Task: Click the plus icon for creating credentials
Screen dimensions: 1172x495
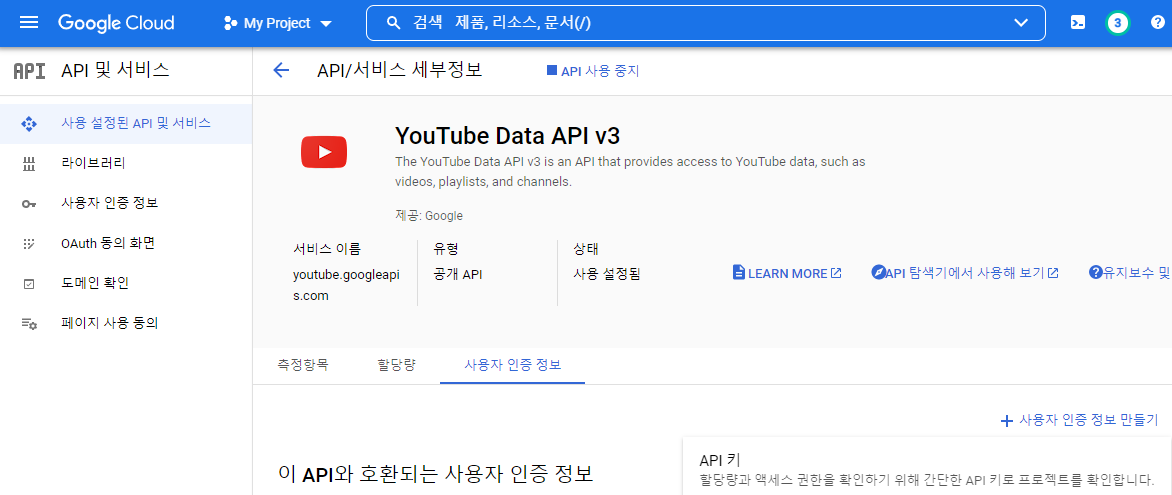Action: coord(1006,421)
